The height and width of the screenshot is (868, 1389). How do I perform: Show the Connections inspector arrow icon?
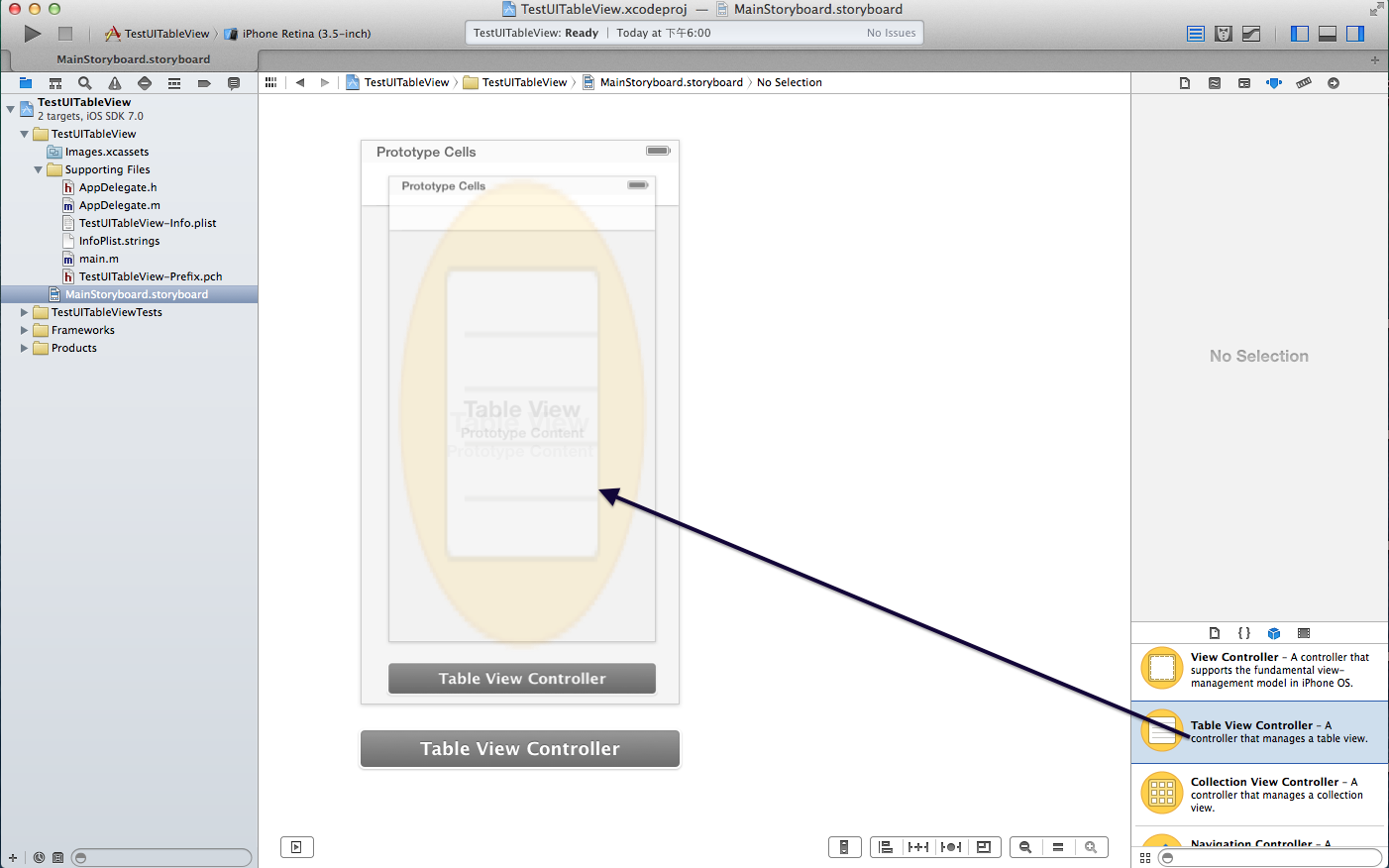click(1334, 83)
